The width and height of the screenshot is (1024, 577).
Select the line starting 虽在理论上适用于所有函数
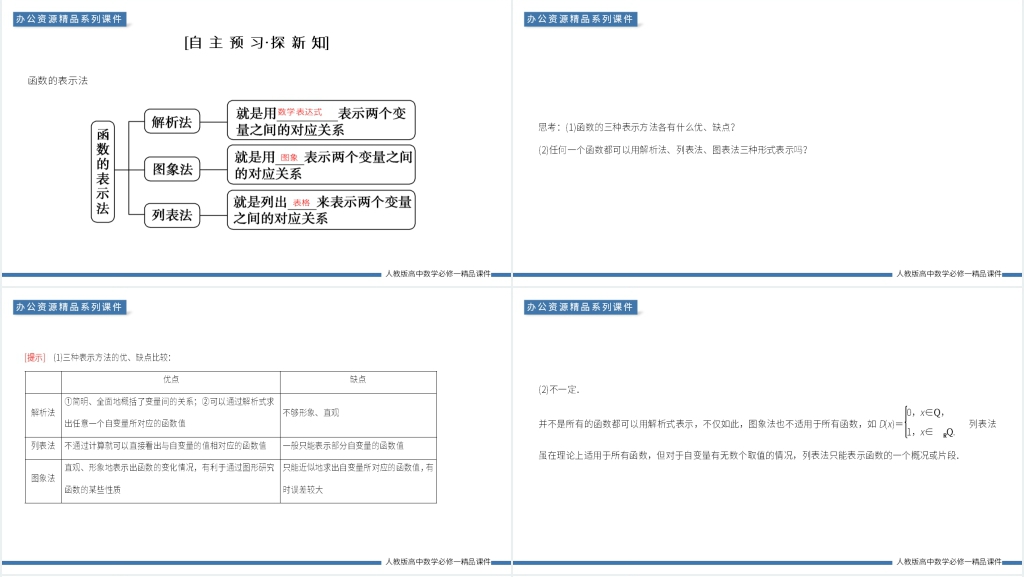(x=749, y=455)
